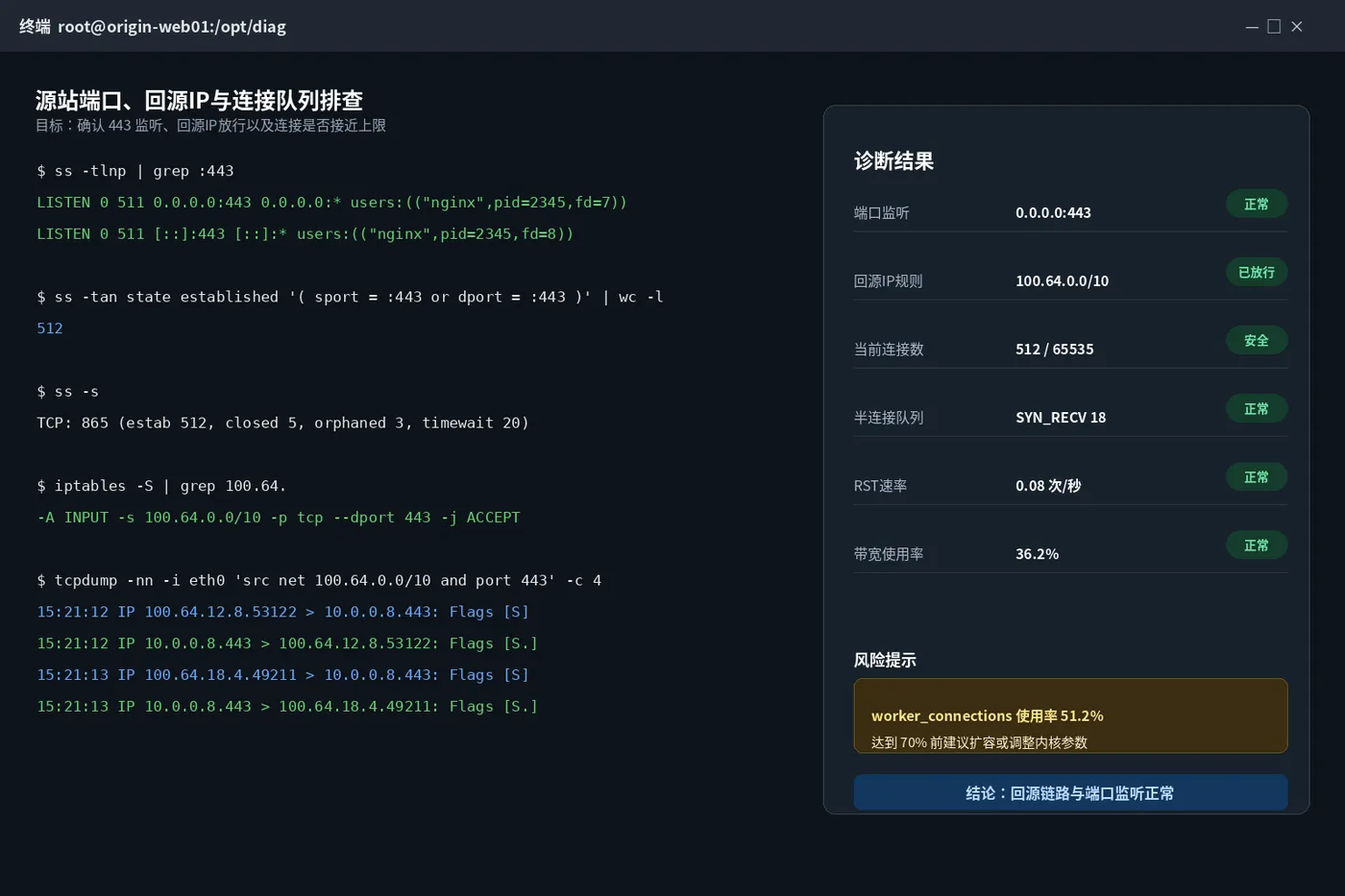Screen dimensions: 1345x896
Task: Select the value 0.08 次/秒
Action: pyautogui.click(x=1048, y=485)
